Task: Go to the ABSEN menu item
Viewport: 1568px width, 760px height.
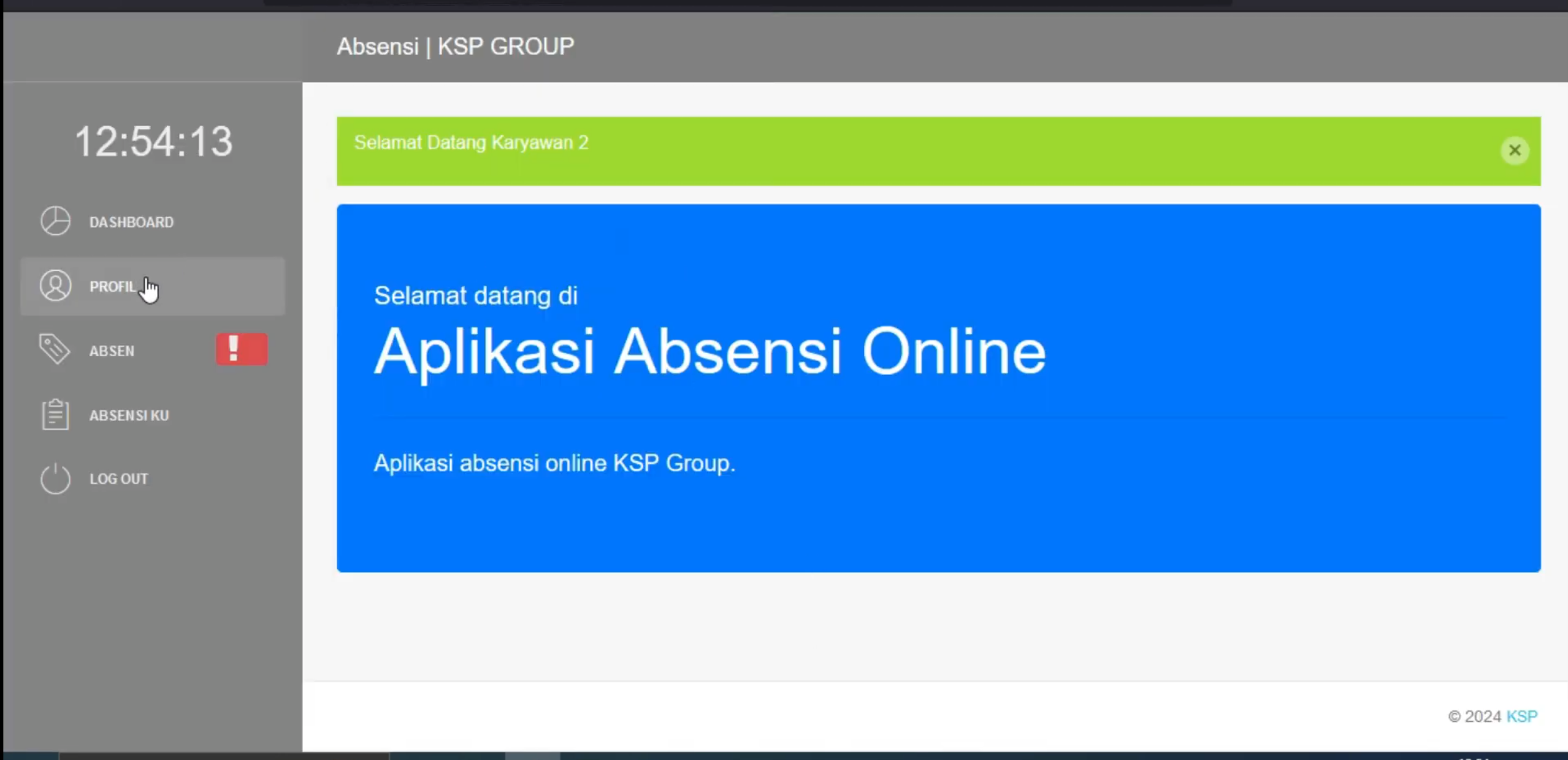Action: 153,350
